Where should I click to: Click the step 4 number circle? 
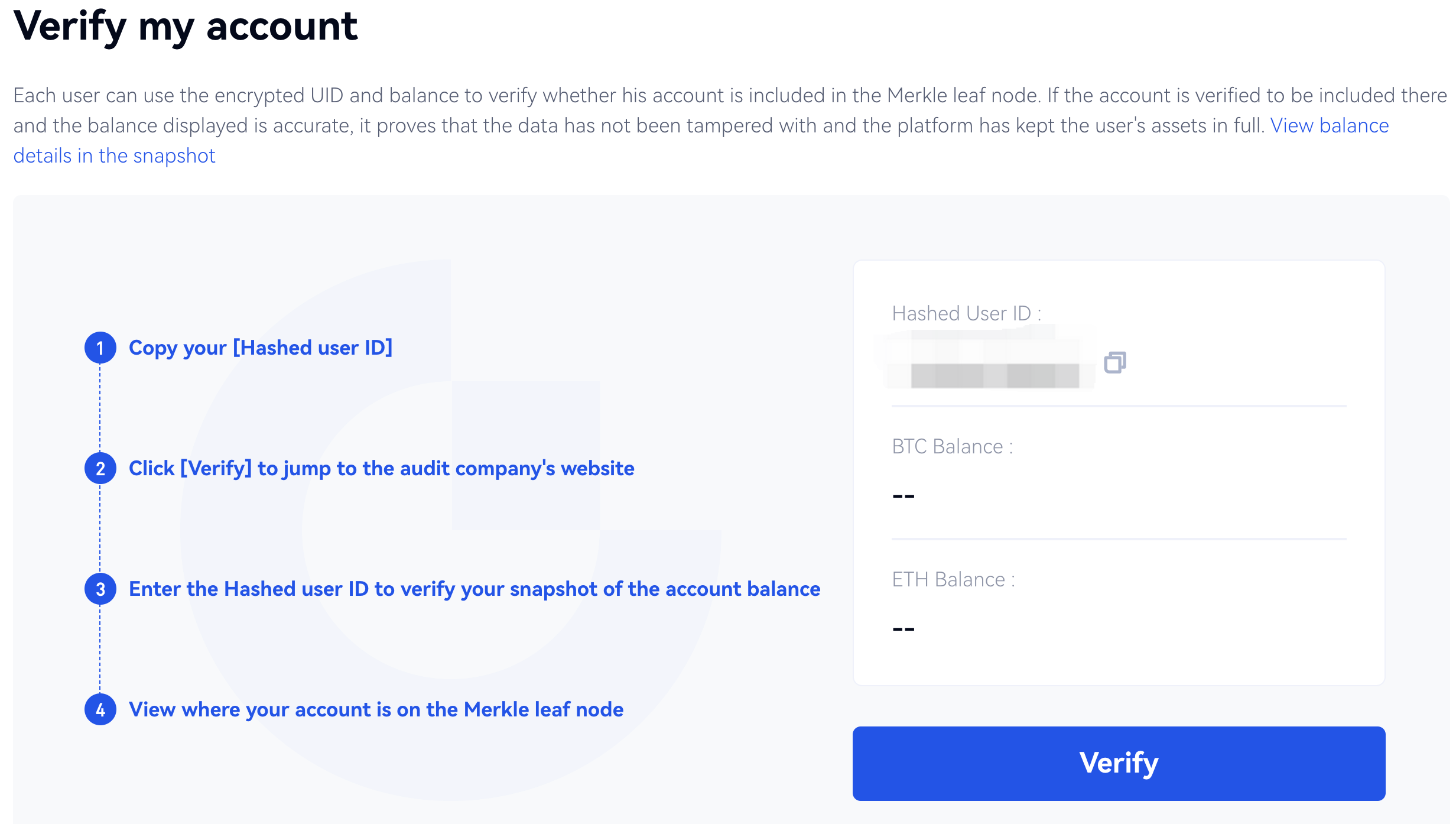pyautogui.click(x=100, y=710)
